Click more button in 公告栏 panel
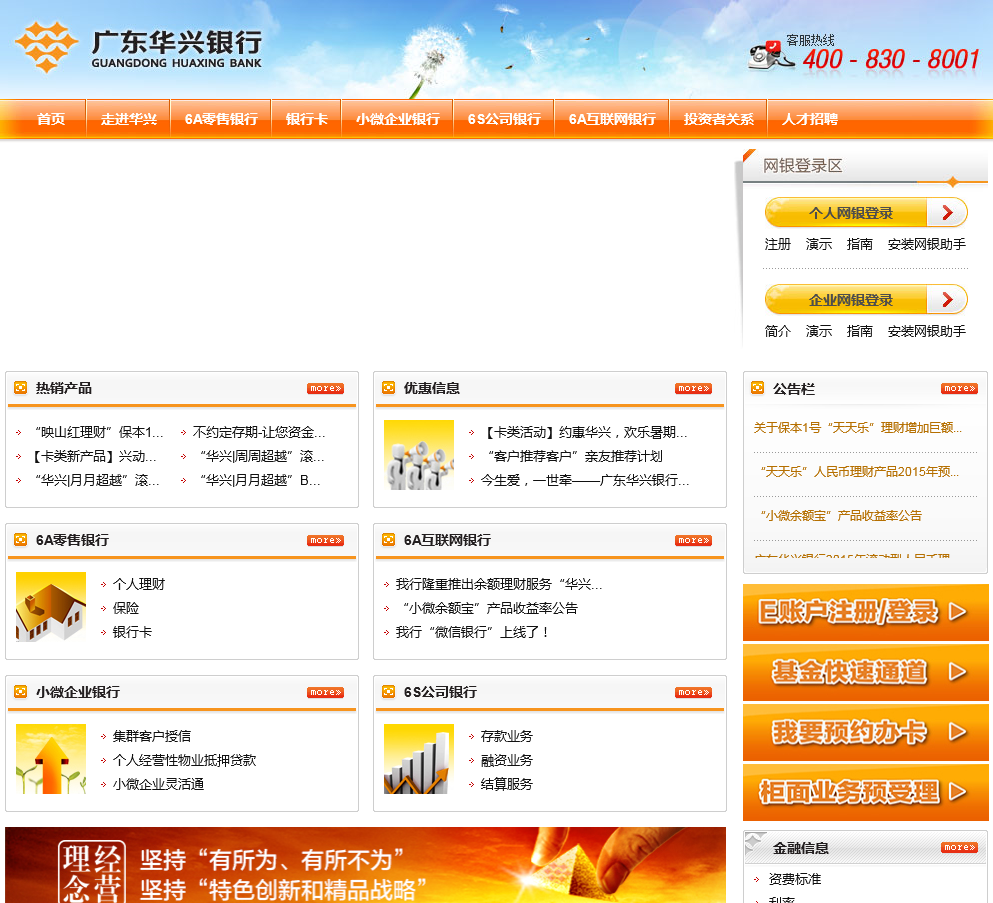 pyautogui.click(x=959, y=388)
